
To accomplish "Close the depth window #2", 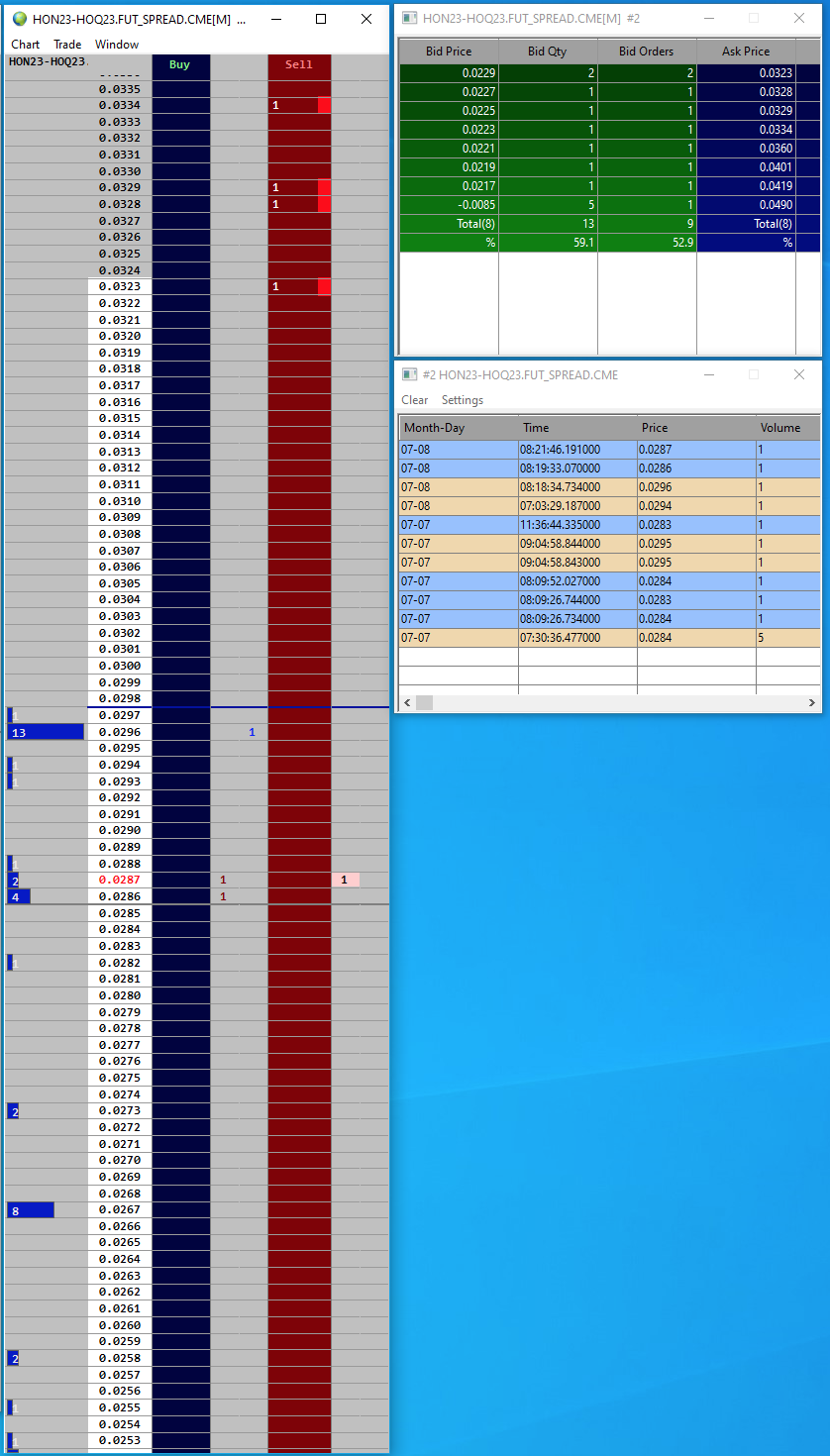I will [799, 18].
